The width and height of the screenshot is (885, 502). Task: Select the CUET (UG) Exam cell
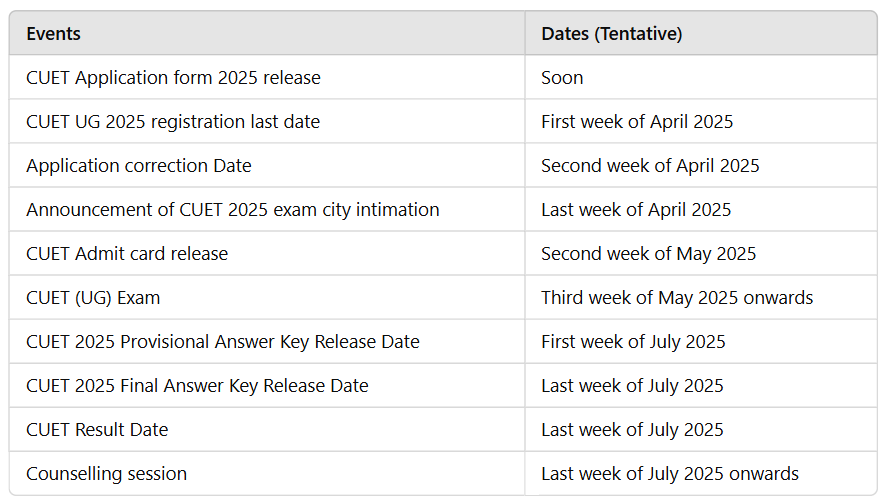tap(93, 298)
